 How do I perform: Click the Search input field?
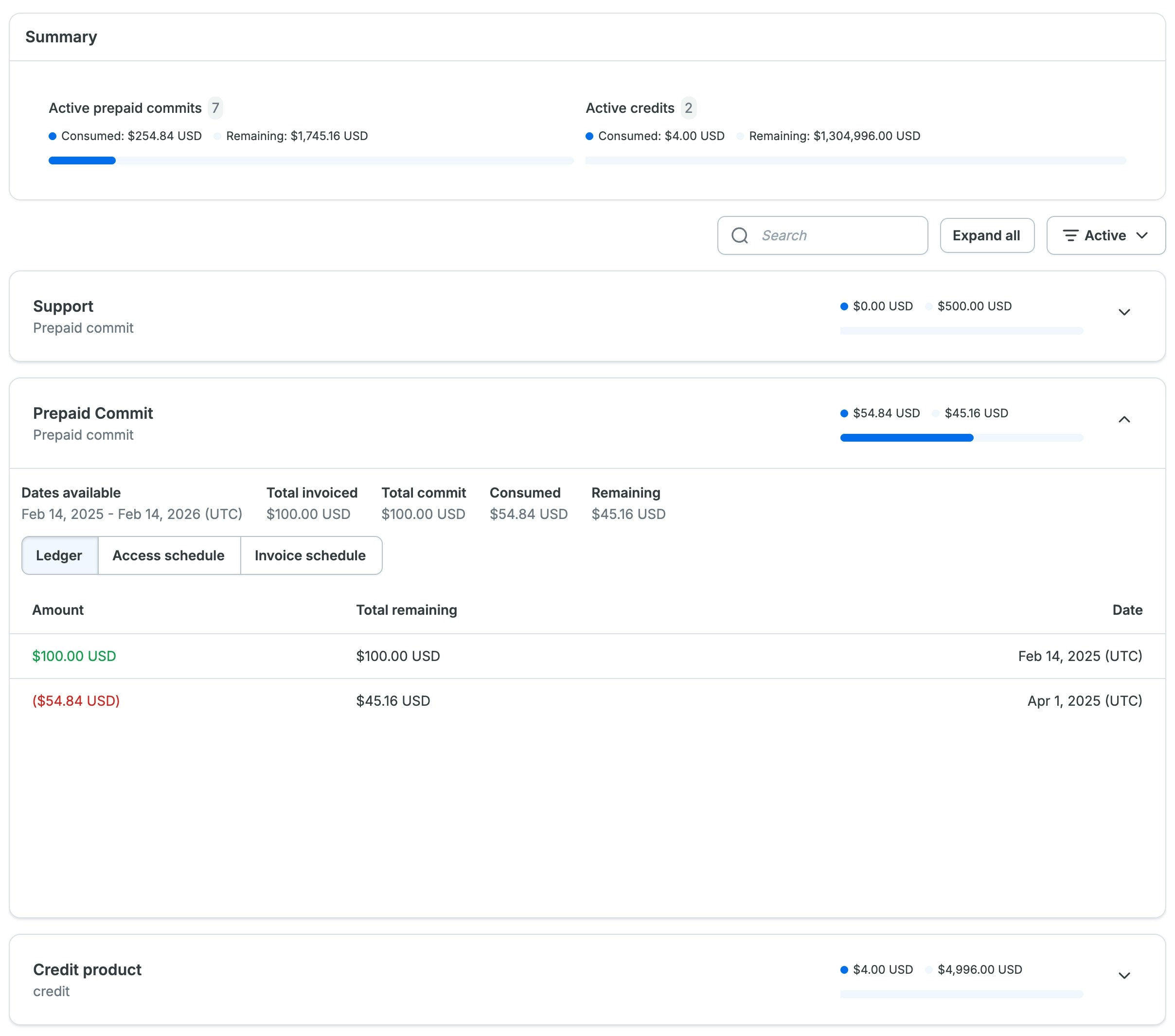[822, 235]
